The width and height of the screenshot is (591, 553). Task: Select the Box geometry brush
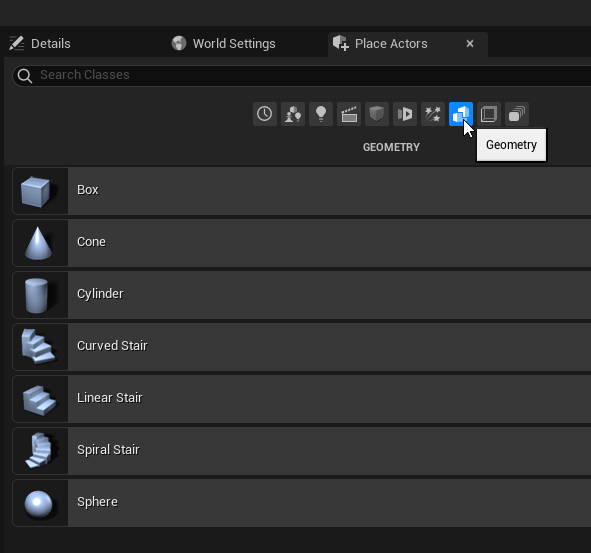(x=302, y=191)
